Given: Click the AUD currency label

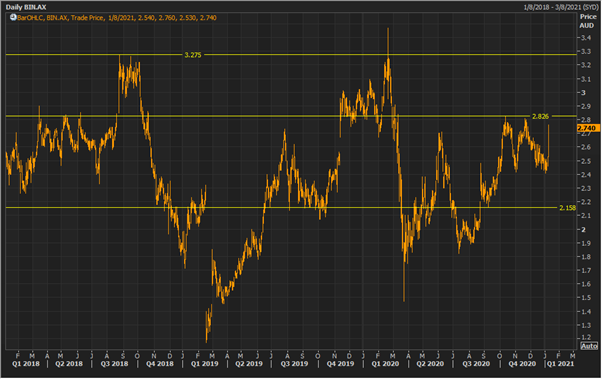Looking at the screenshot, I should point(587,25).
